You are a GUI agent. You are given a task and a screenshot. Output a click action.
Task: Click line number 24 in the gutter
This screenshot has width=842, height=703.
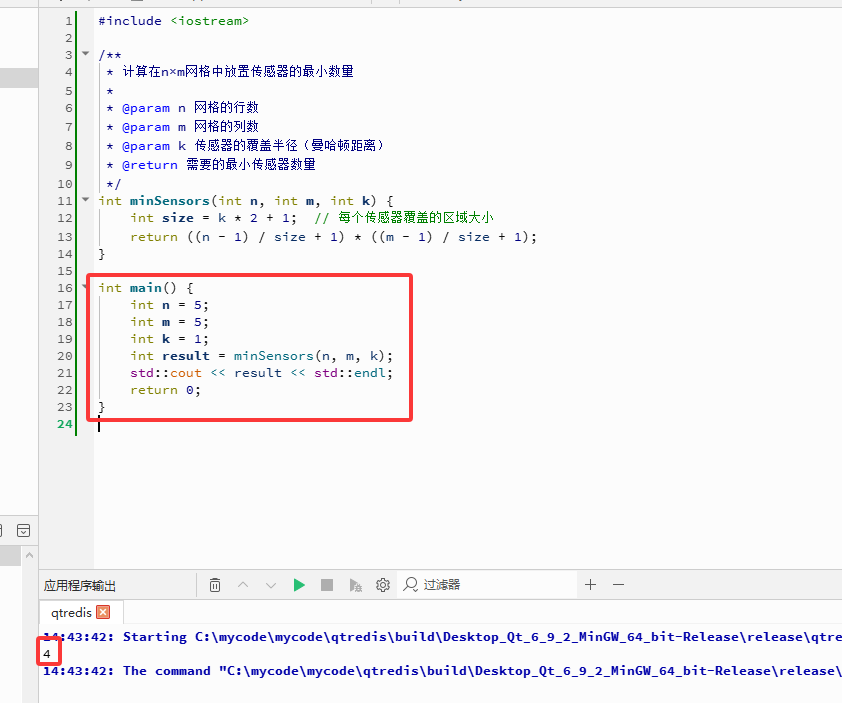(x=65, y=424)
